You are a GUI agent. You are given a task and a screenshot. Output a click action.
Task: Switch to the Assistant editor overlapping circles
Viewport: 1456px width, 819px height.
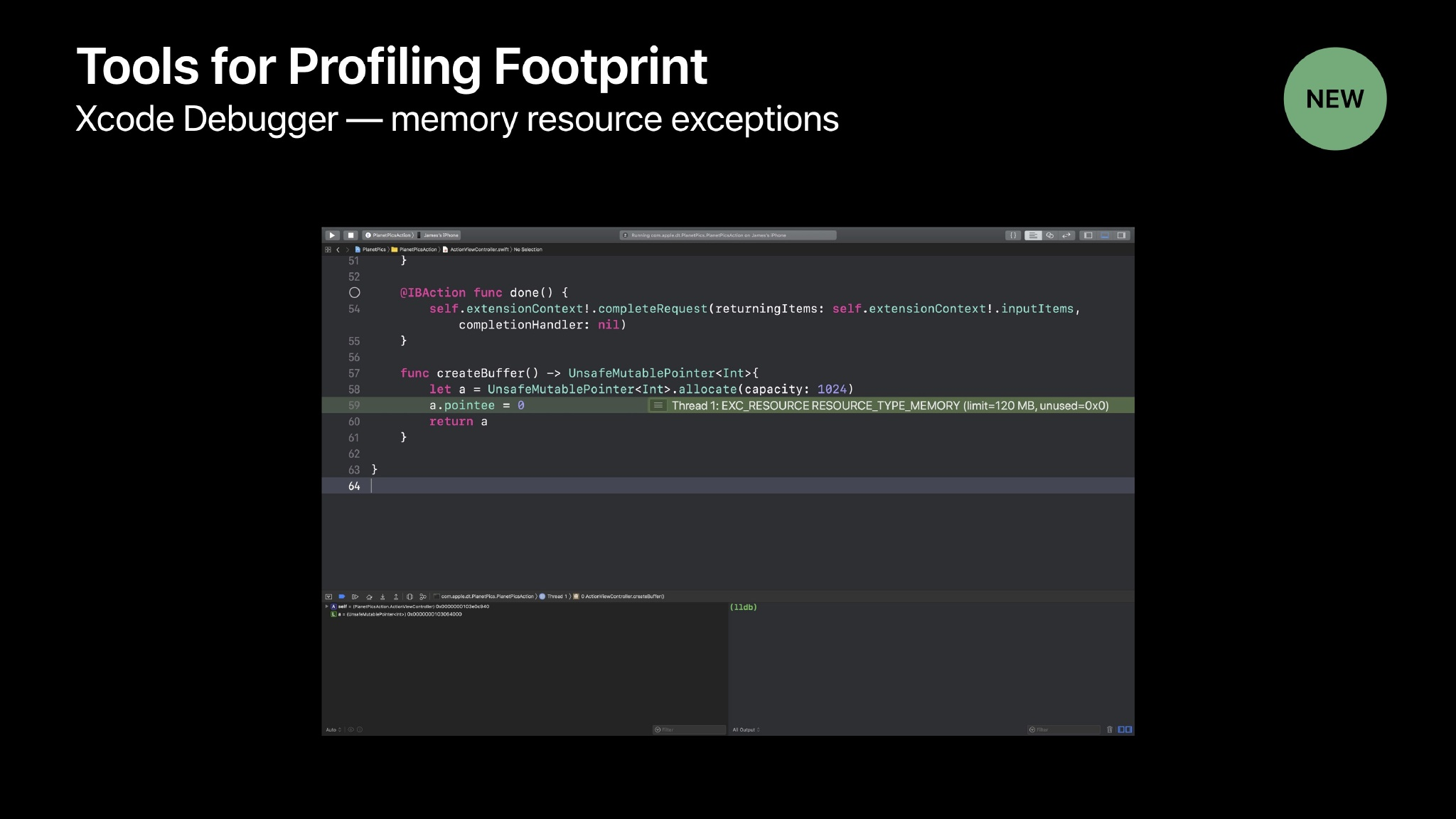pos(1050,235)
